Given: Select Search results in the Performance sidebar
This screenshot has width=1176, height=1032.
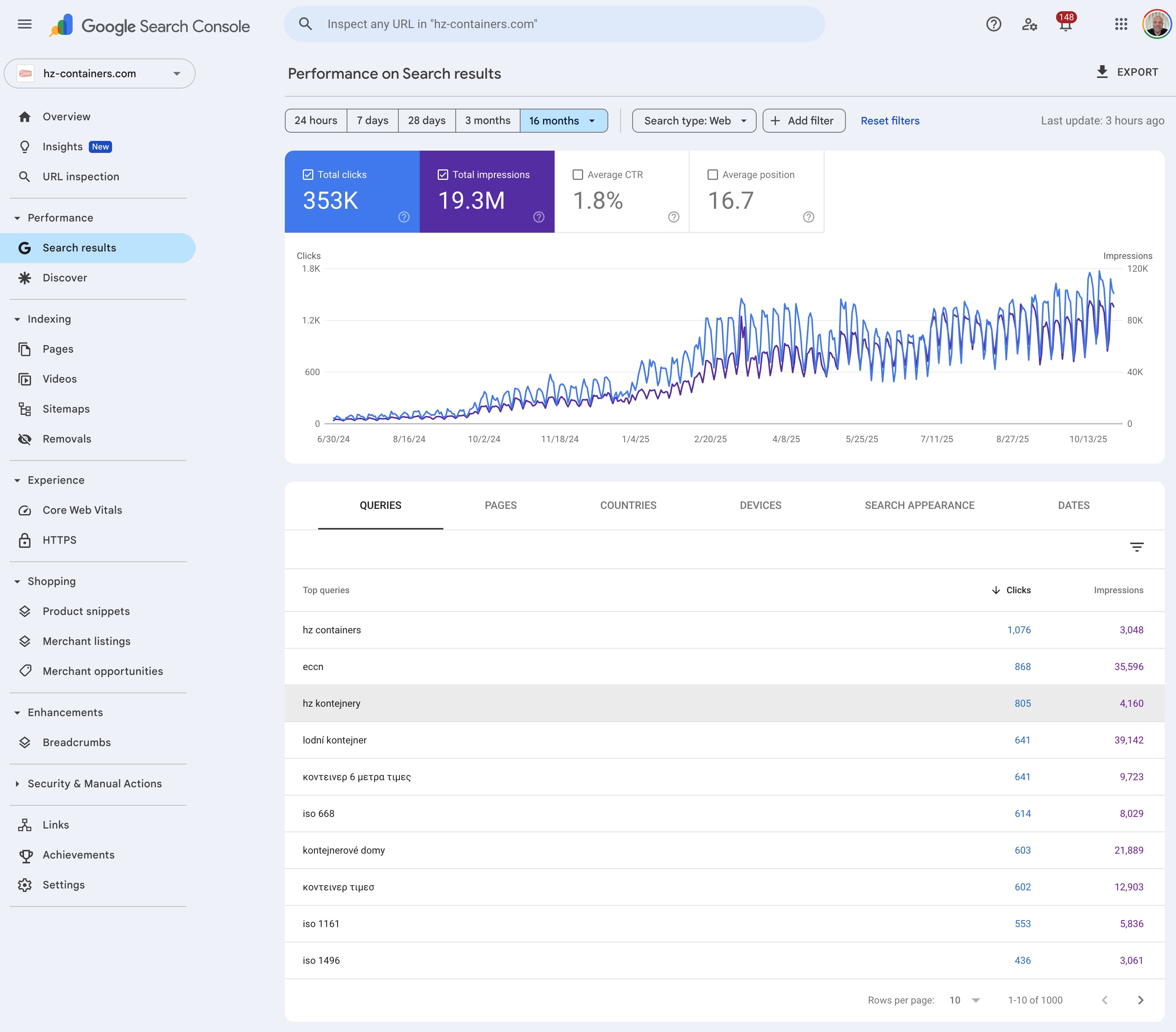Looking at the screenshot, I should (79, 247).
